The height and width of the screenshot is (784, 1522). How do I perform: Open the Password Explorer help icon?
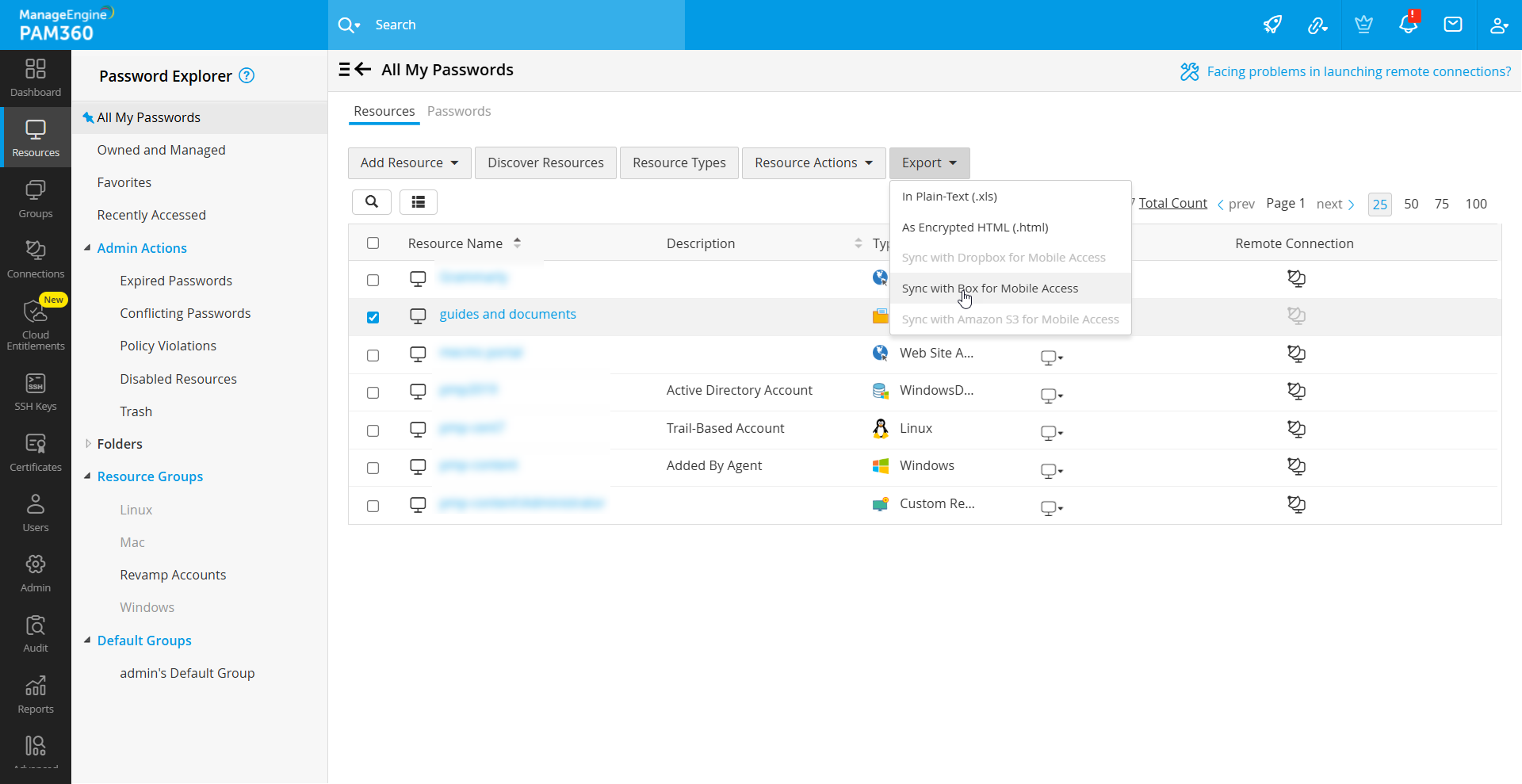coord(247,76)
